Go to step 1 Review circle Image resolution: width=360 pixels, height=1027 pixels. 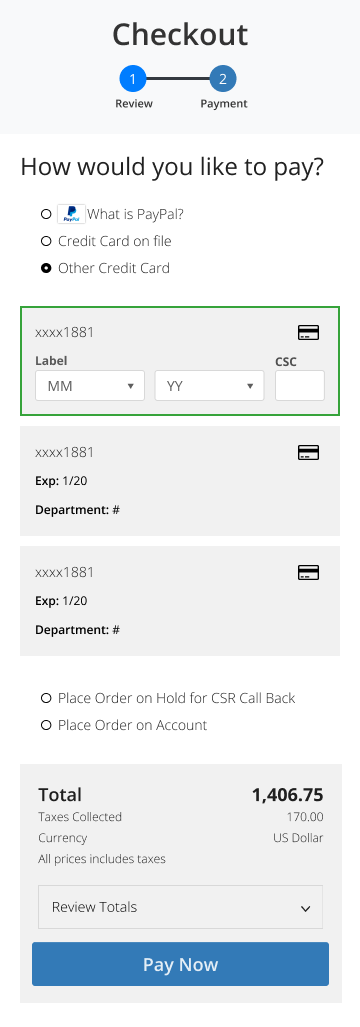pyautogui.click(x=133, y=79)
